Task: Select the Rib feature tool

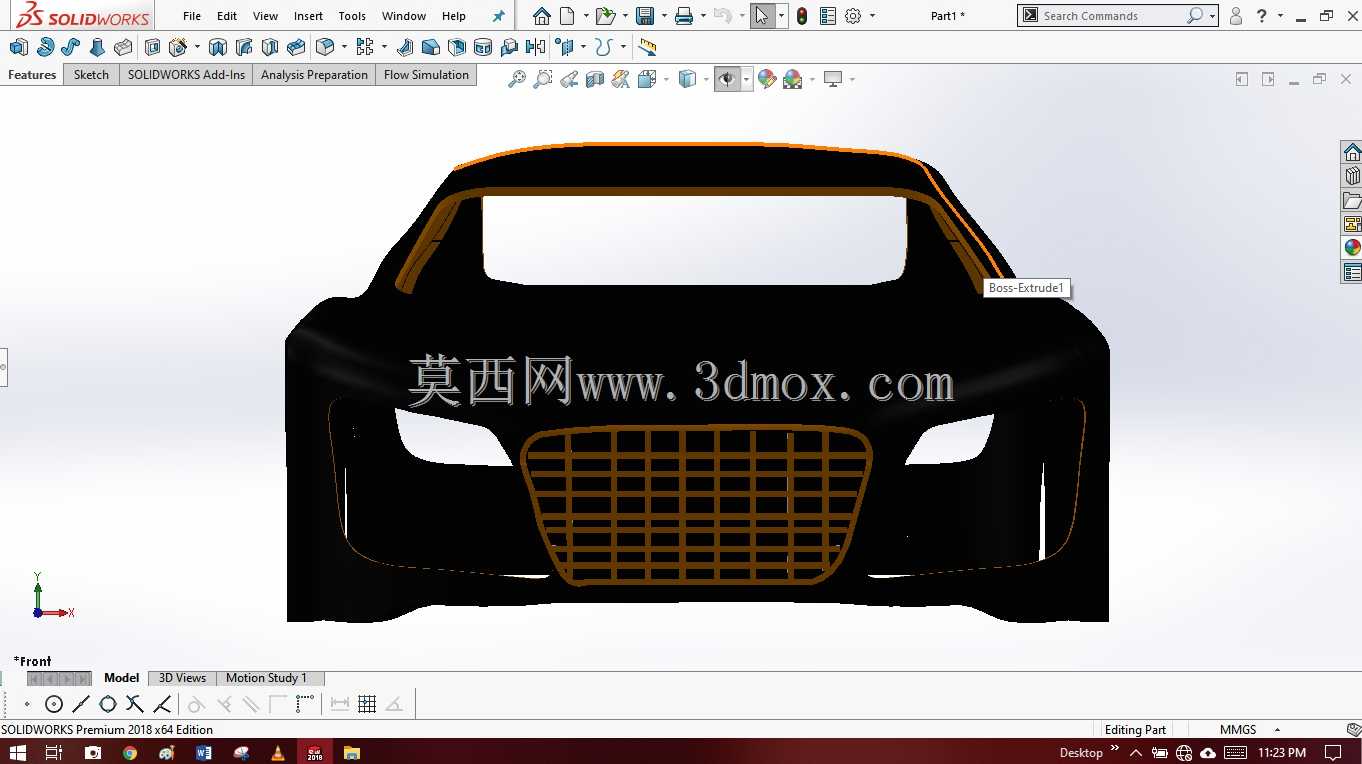Action: click(404, 47)
